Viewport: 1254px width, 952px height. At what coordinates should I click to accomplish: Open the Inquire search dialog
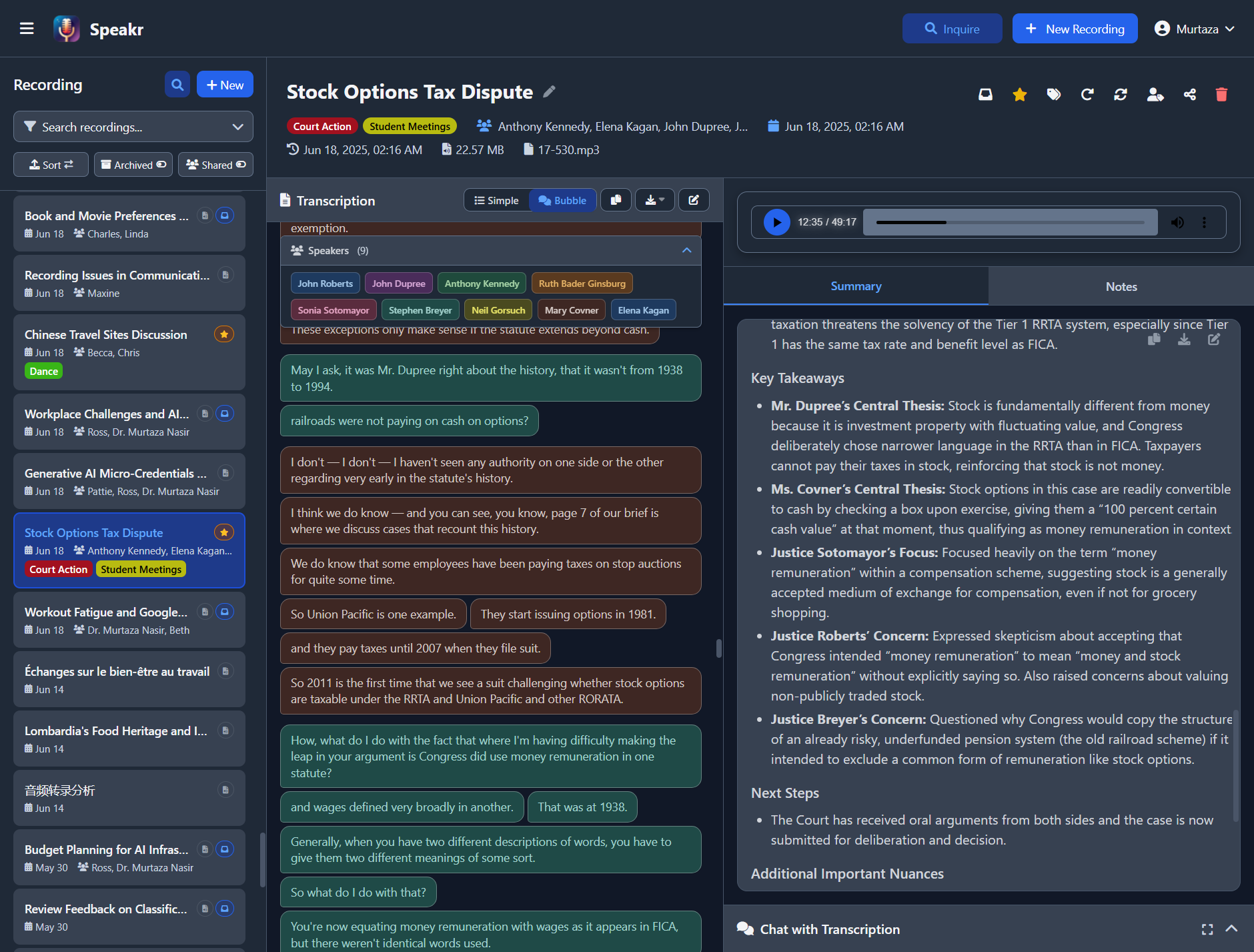coord(952,28)
